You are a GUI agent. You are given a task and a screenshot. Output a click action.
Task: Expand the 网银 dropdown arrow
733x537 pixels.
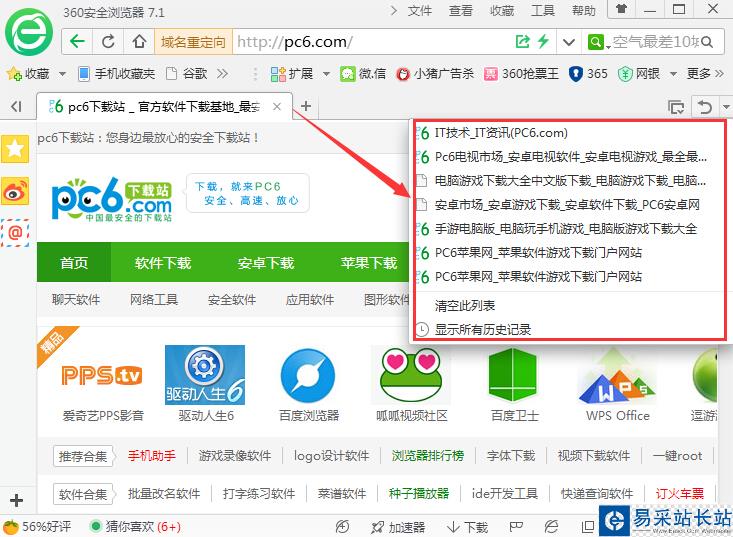[x=673, y=74]
